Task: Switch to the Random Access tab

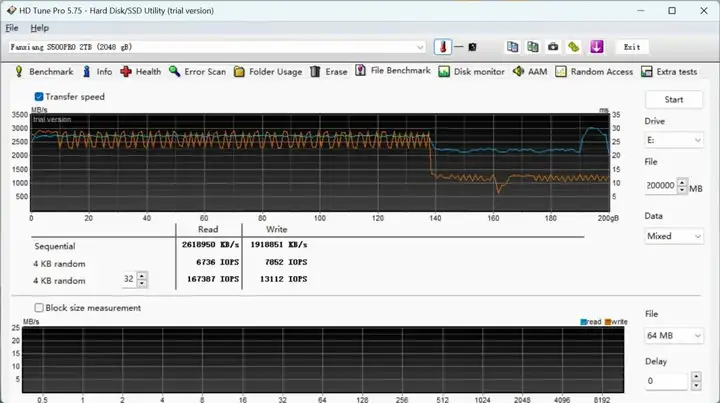Action: point(594,72)
